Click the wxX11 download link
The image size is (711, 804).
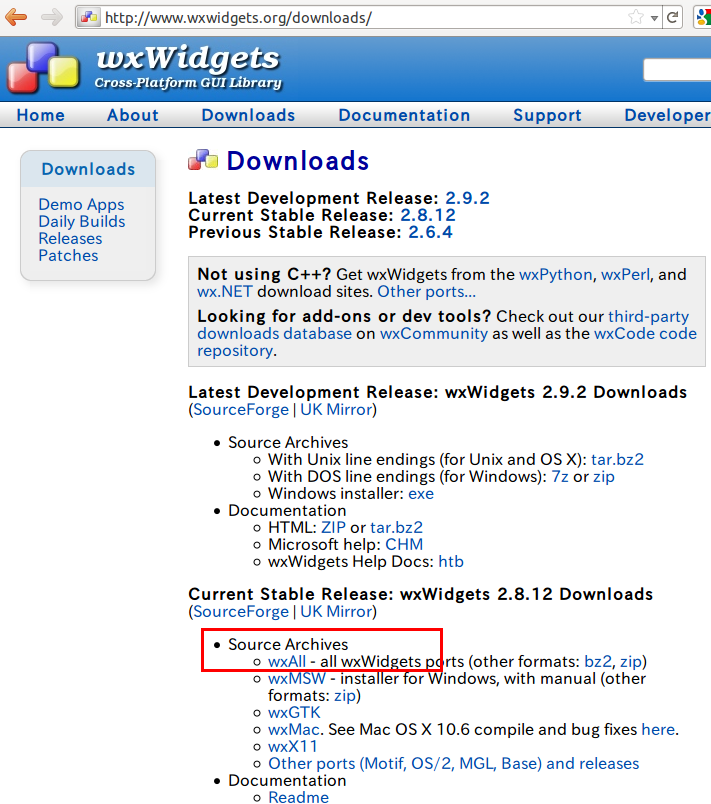292,746
